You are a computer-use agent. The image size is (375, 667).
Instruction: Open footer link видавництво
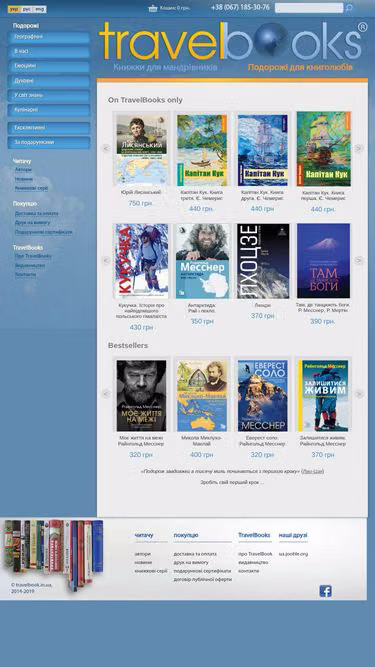pos(253,562)
